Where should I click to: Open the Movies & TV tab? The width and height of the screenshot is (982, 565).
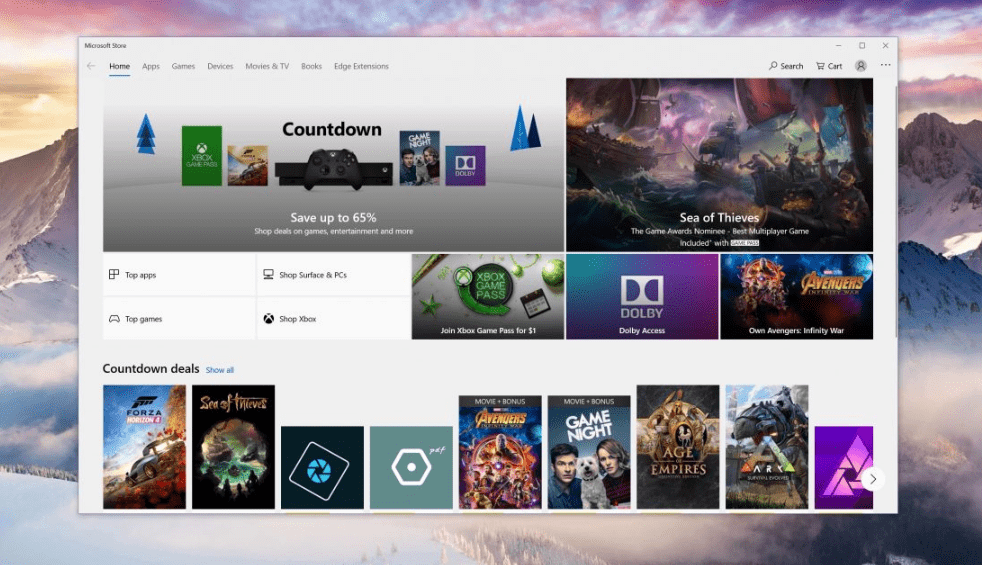pos(267,66)
